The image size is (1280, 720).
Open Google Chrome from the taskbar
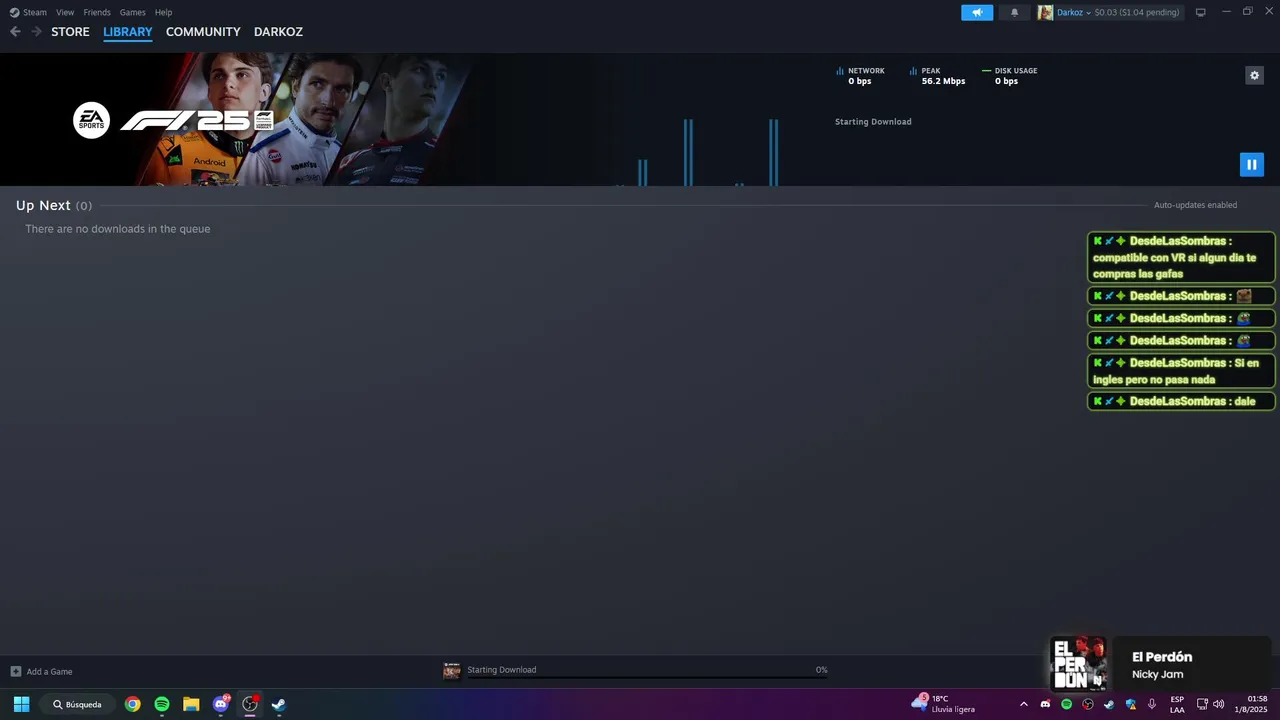click(x=133, y=704)
